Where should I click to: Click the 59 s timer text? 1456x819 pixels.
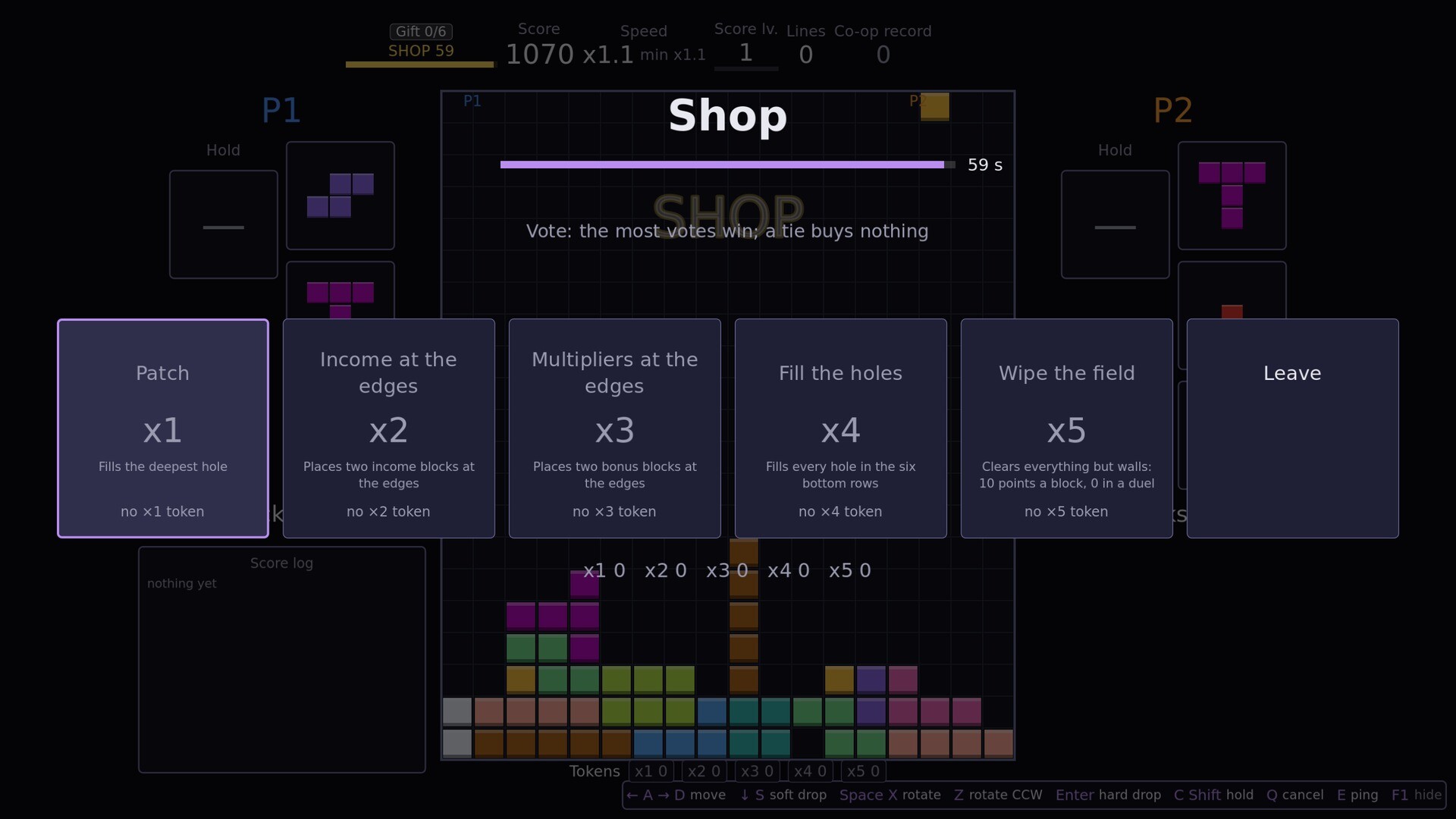click(x=985, y=165)
